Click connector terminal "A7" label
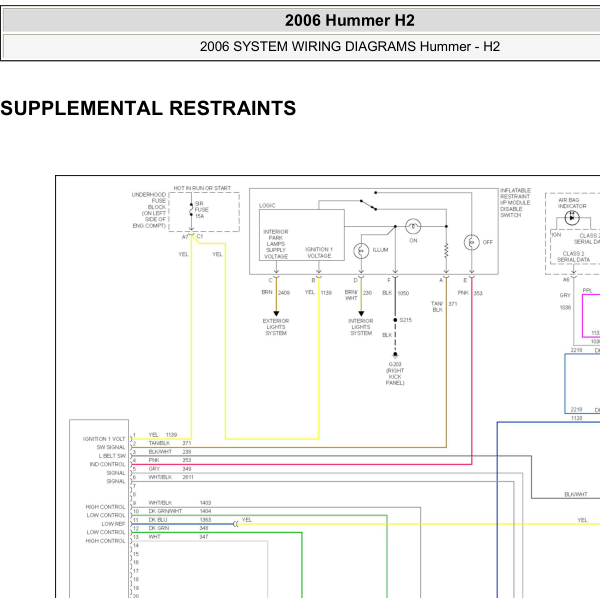Viewport: 600px width, 598px height. pos(185,237)
